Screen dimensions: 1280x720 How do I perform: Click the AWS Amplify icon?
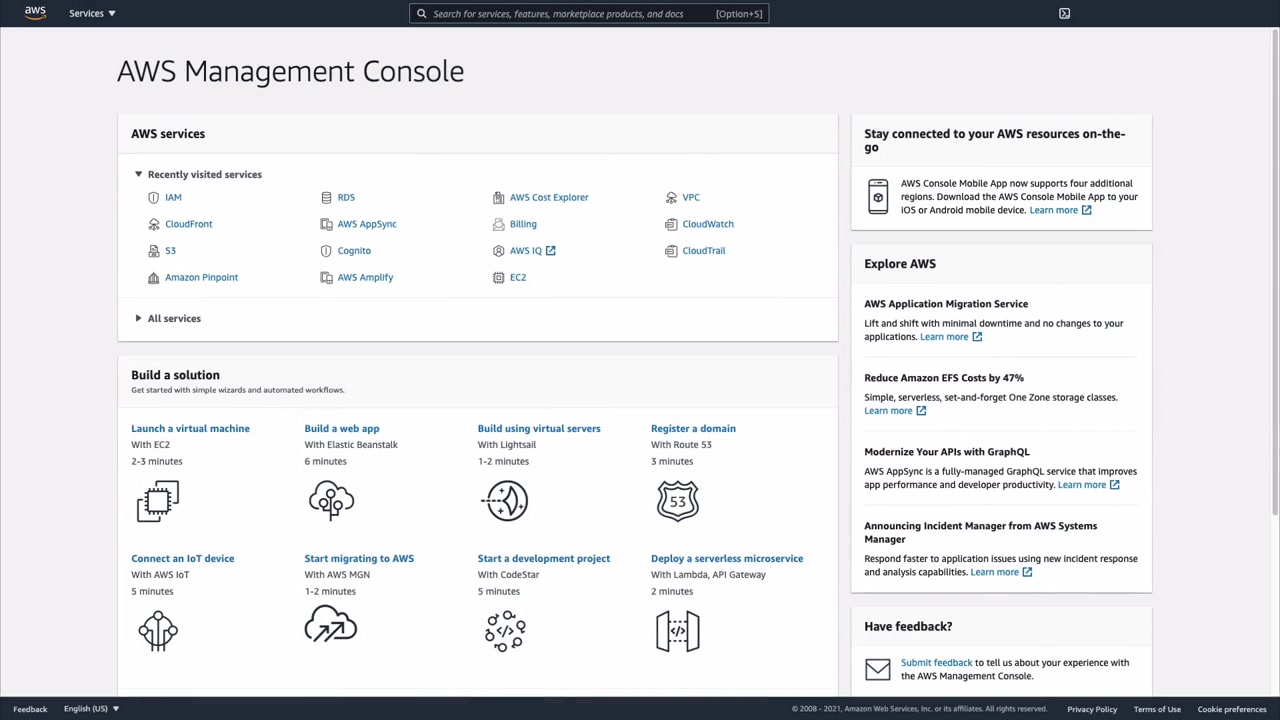326,278
